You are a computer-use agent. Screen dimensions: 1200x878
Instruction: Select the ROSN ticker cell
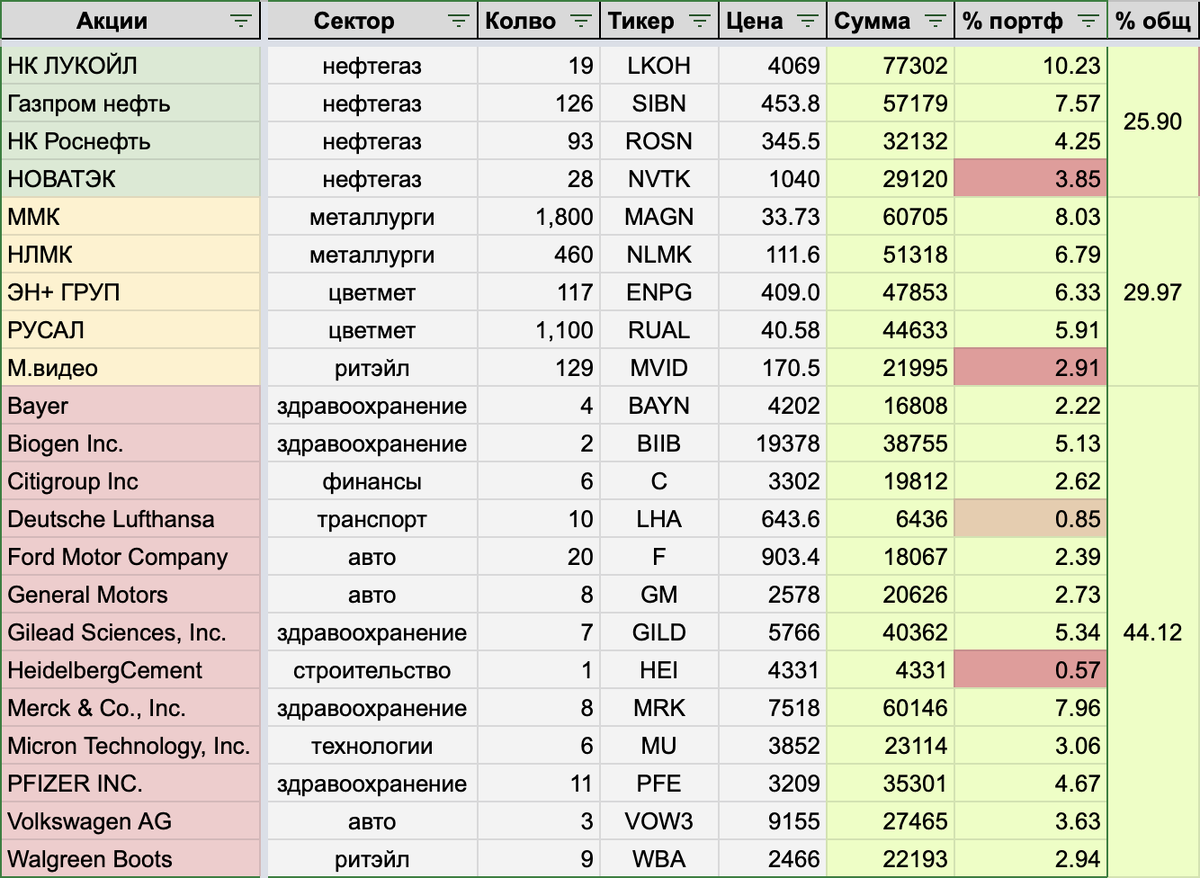click(659, 142)
